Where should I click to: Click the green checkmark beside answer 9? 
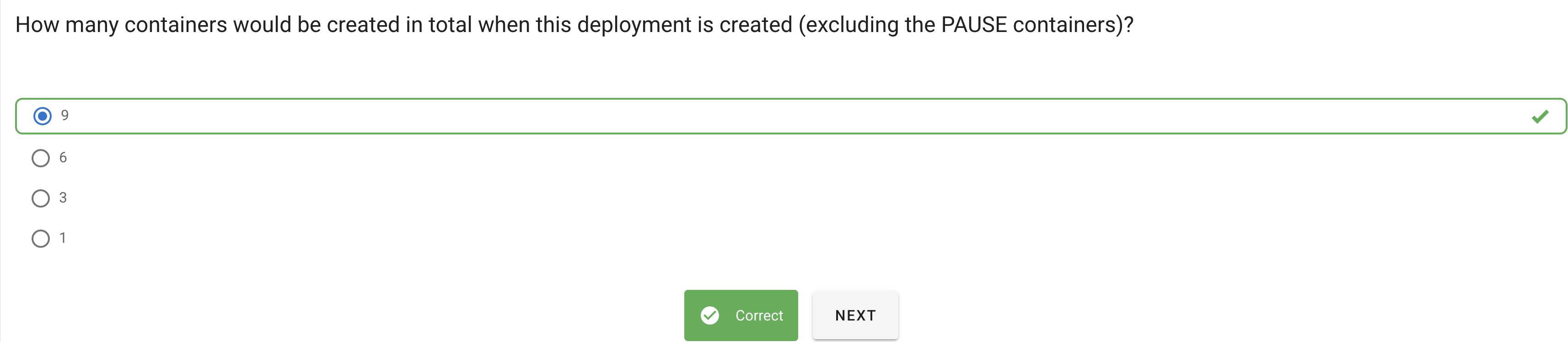click(1540, 116)
